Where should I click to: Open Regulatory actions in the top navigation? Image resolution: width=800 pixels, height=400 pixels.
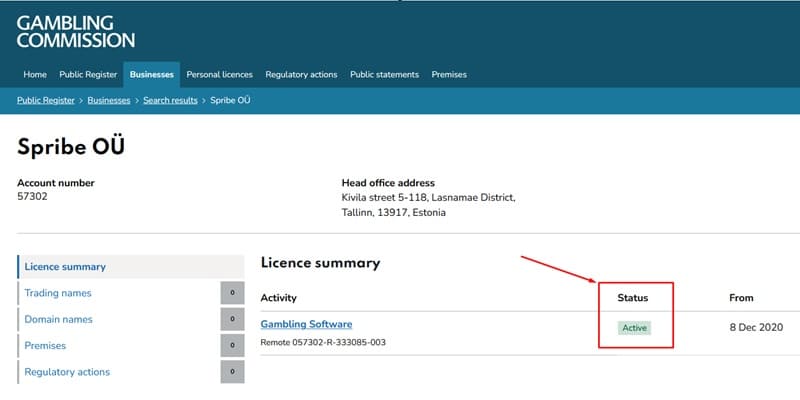(x=301, y=74)
